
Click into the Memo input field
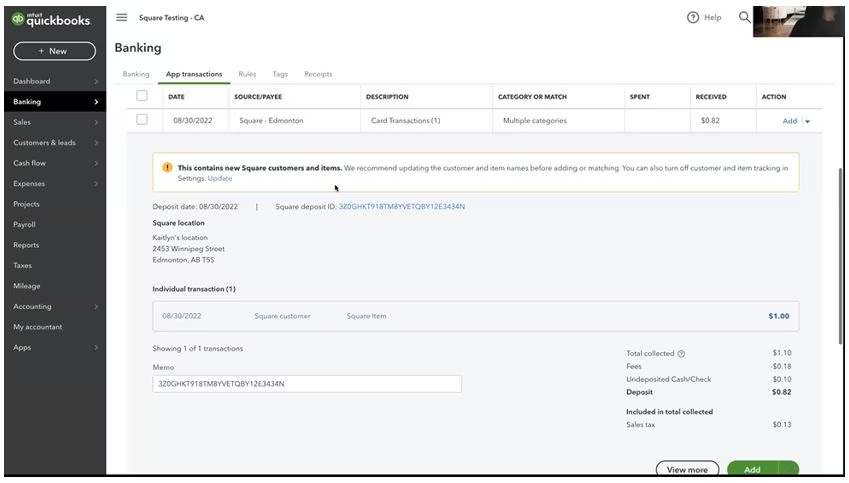tap(307, 384)
